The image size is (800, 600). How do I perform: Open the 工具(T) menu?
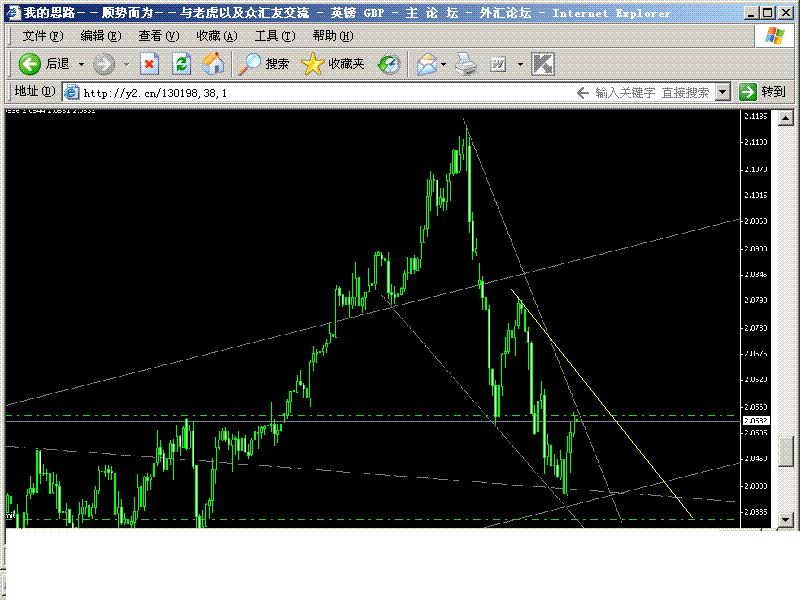[x=275, y=36]
